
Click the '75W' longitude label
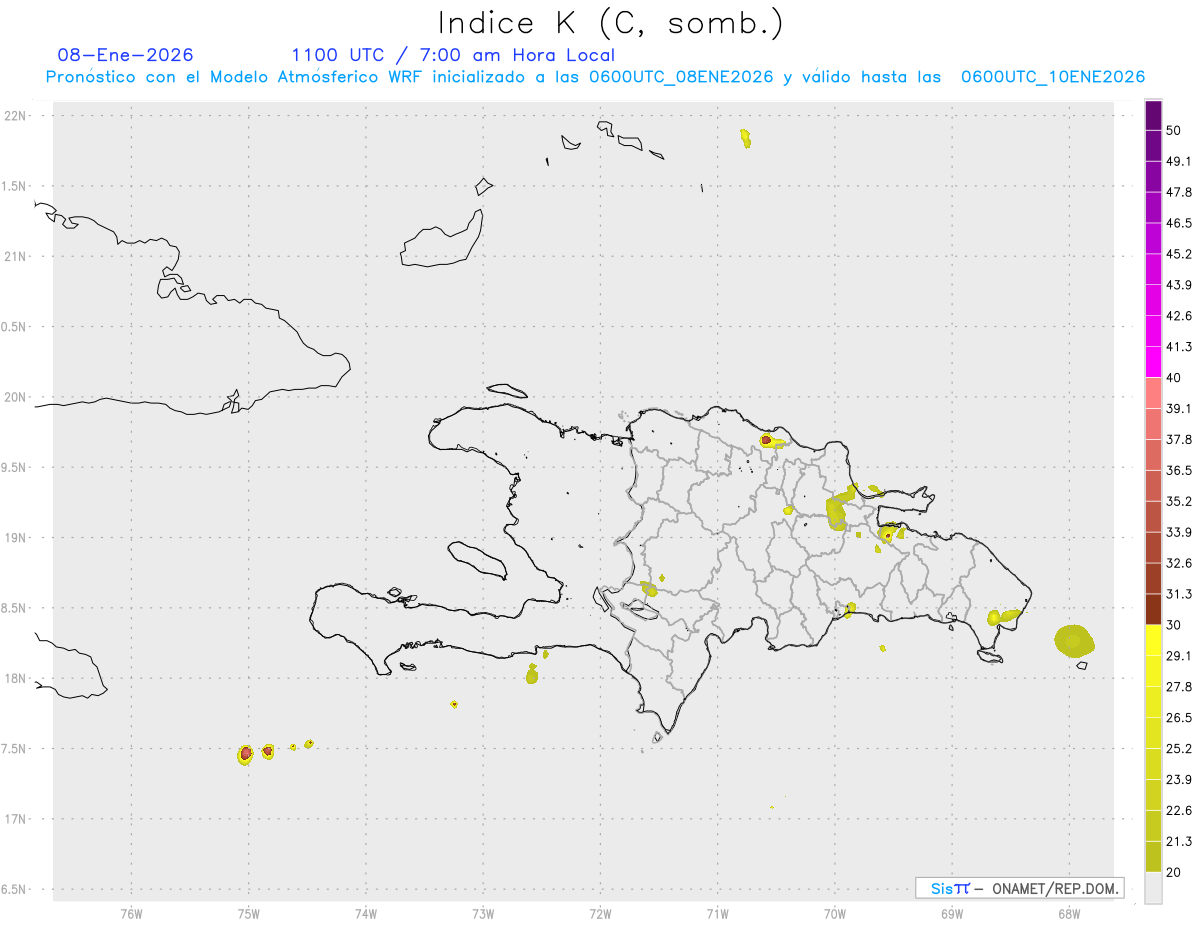[x=249, y=913]
